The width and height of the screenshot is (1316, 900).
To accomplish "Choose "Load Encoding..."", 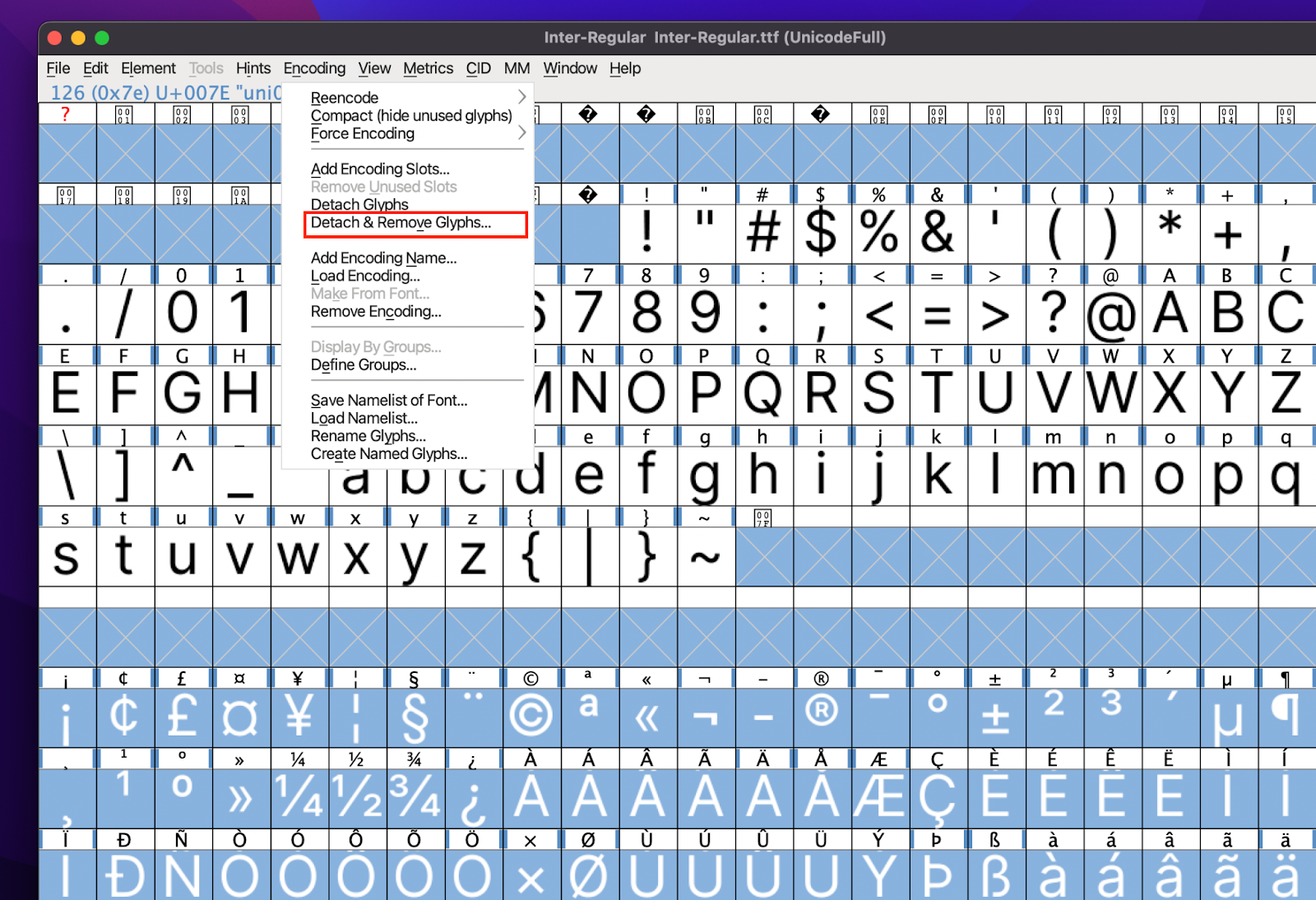I will click(x=365, y=276).
